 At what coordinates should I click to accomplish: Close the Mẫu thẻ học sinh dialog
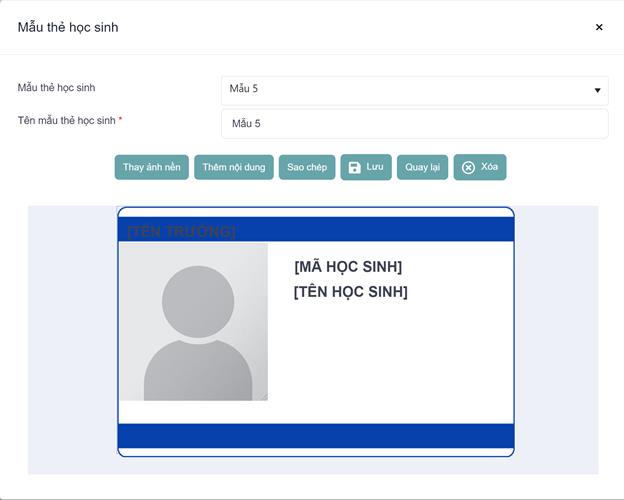[x=599, y=27]
